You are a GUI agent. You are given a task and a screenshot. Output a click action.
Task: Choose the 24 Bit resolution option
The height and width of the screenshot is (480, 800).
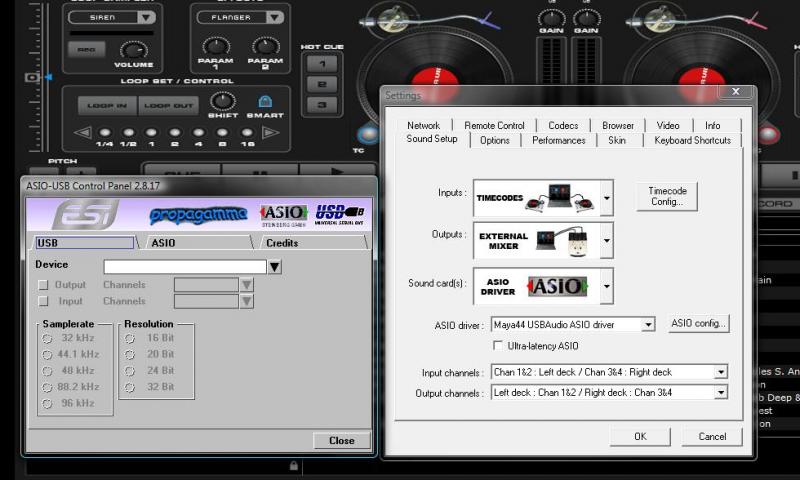click(x=129, y=370)
